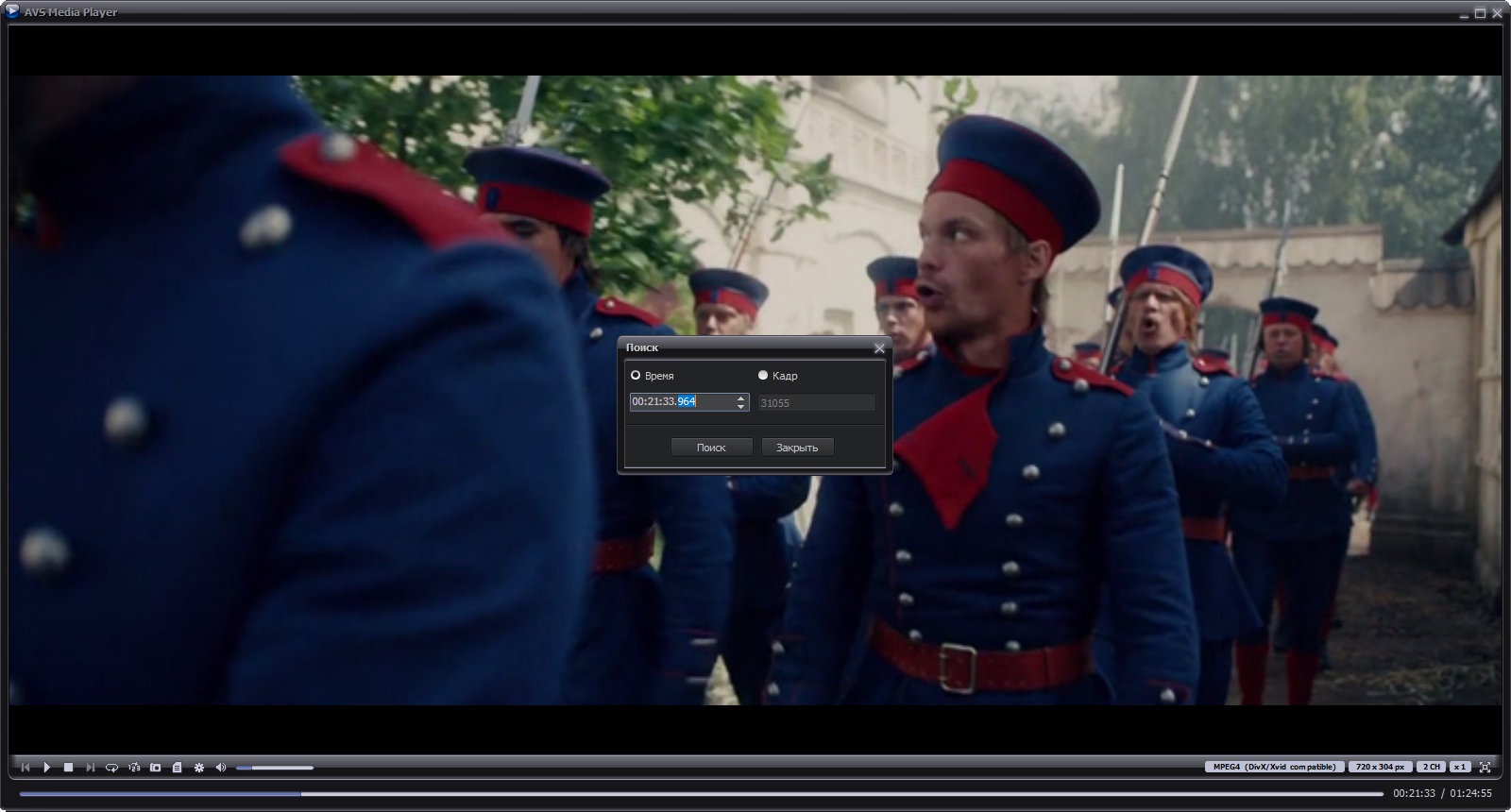The width and height of the screenshot is (1511, 812).
Task: Select the Время radio button
Action: [636, 375]
